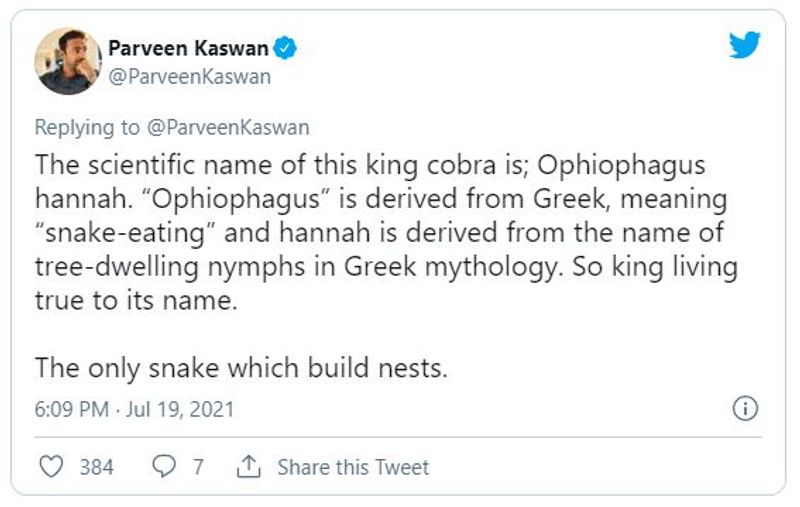Viewport: 800px width, 507px height.
Task: Open the @ParveenKaswan handle under name
Action: tap(189, 77)
